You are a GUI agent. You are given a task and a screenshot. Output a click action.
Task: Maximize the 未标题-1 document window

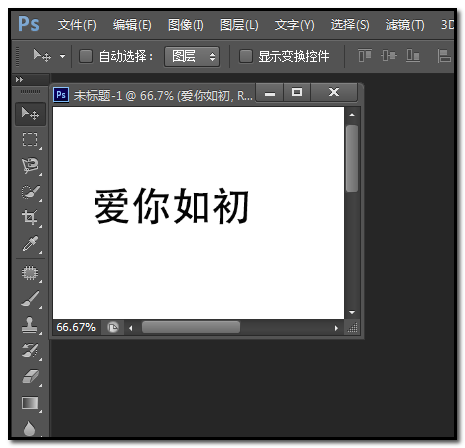click(297, 93)
